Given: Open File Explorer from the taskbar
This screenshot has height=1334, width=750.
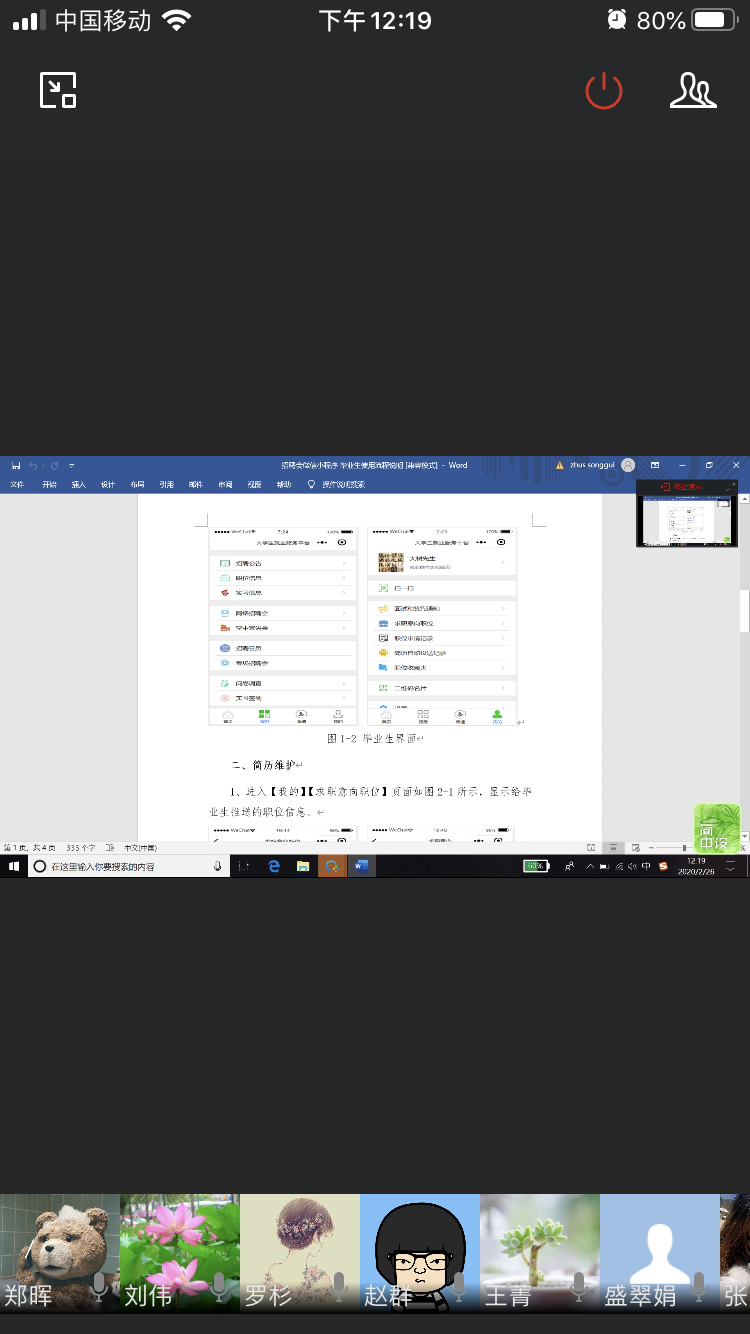Looking at the screenshot, I should tap(302, 866).
